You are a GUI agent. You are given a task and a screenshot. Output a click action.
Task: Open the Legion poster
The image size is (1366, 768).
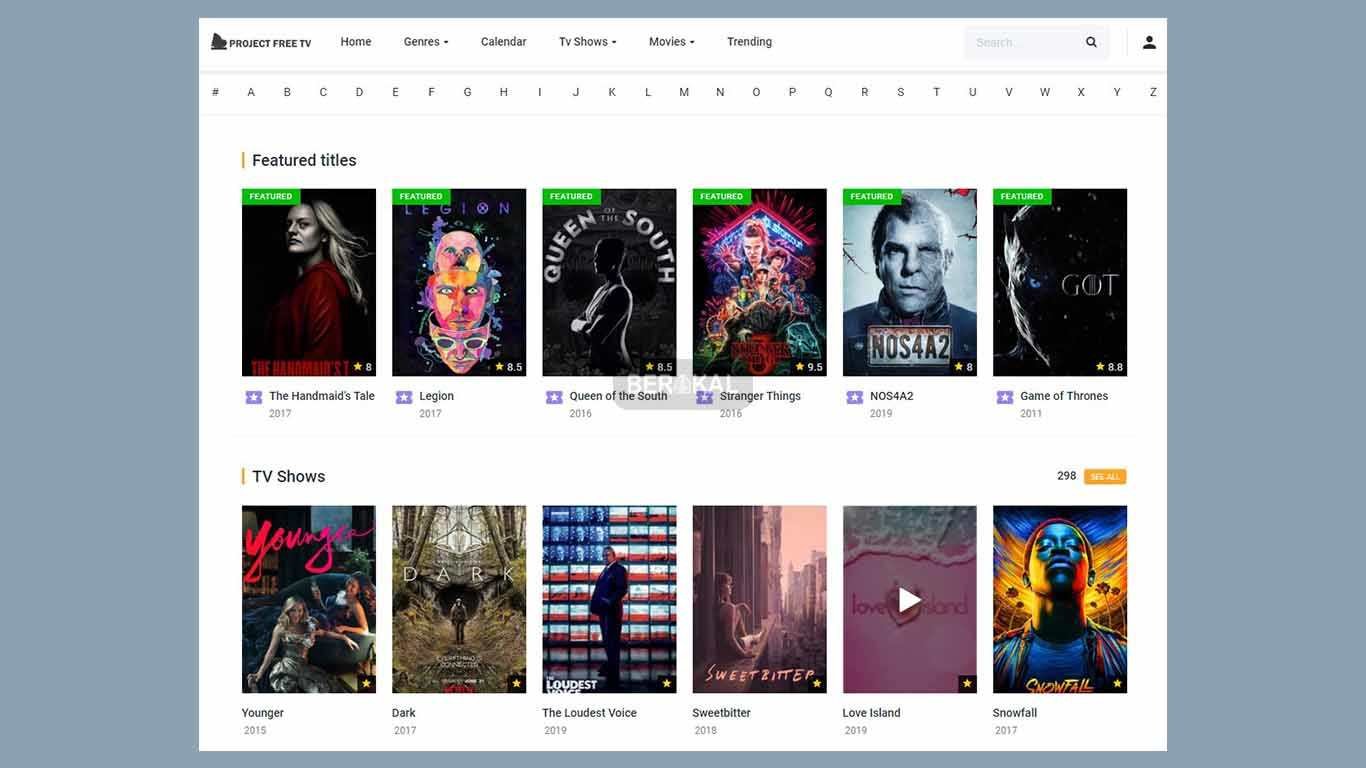coord(459,283)
